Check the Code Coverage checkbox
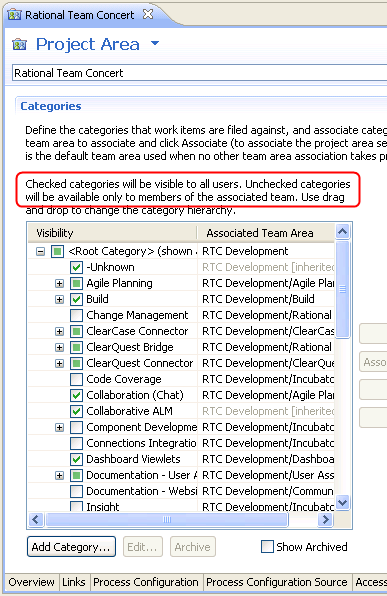 click(76, 379)
